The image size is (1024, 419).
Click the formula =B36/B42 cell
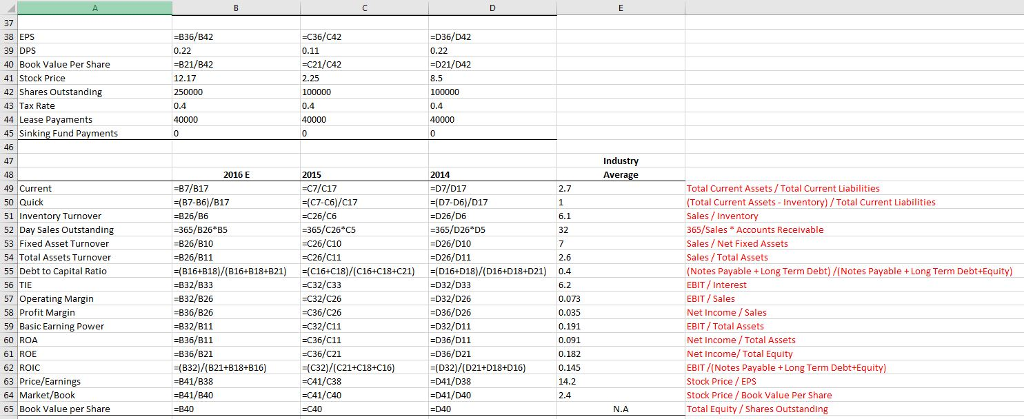pyautogui.click(x=236, y=37)
